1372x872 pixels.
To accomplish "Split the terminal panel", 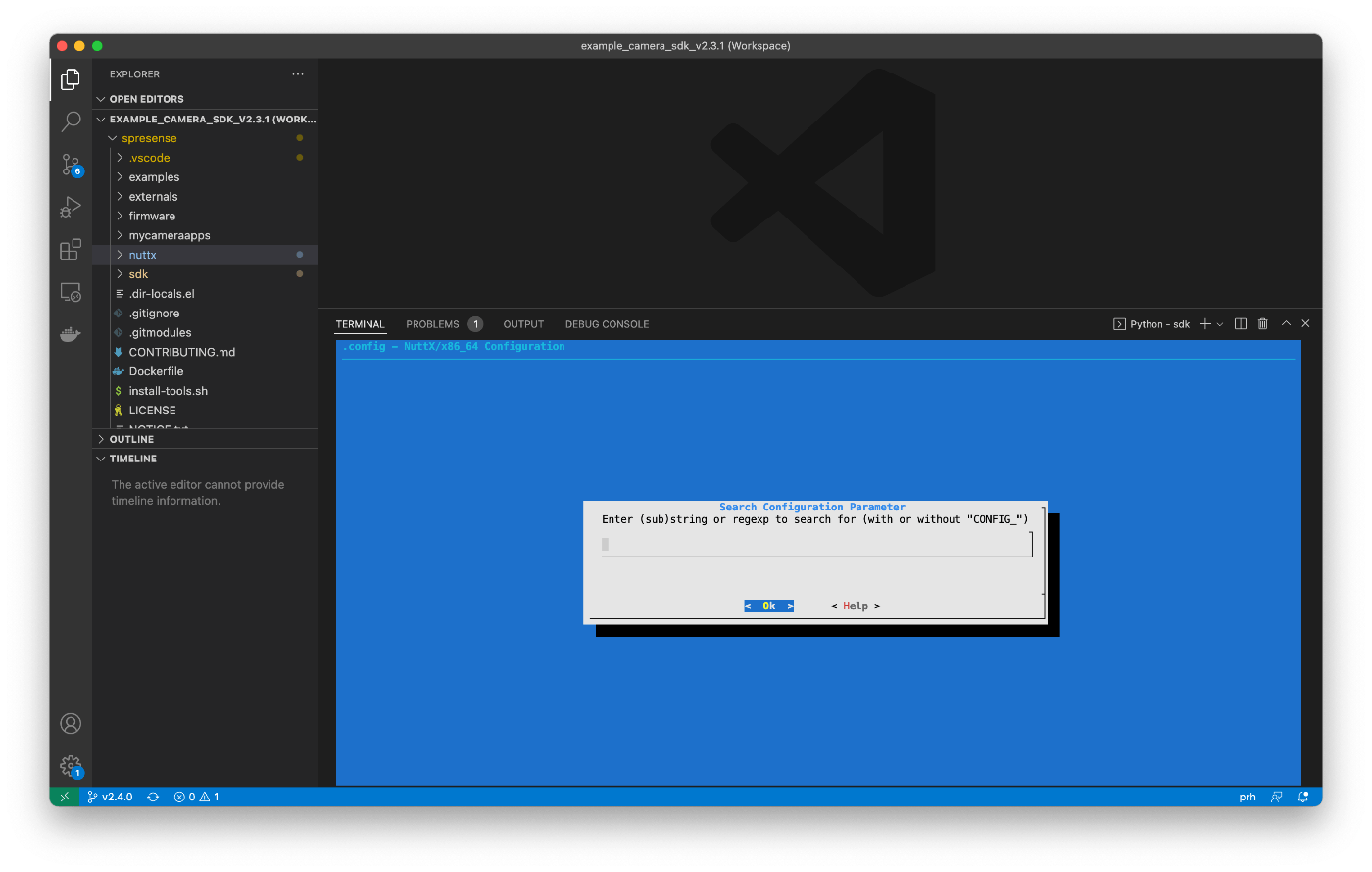I will point(1241,324).
